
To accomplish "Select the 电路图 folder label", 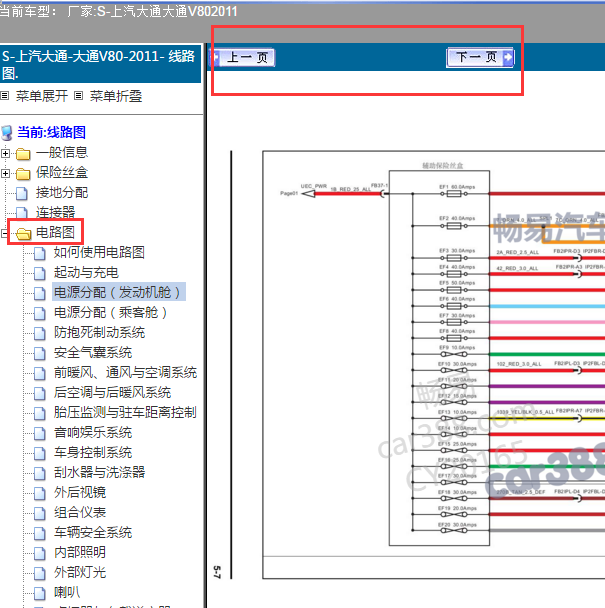I will click(55, 232).
